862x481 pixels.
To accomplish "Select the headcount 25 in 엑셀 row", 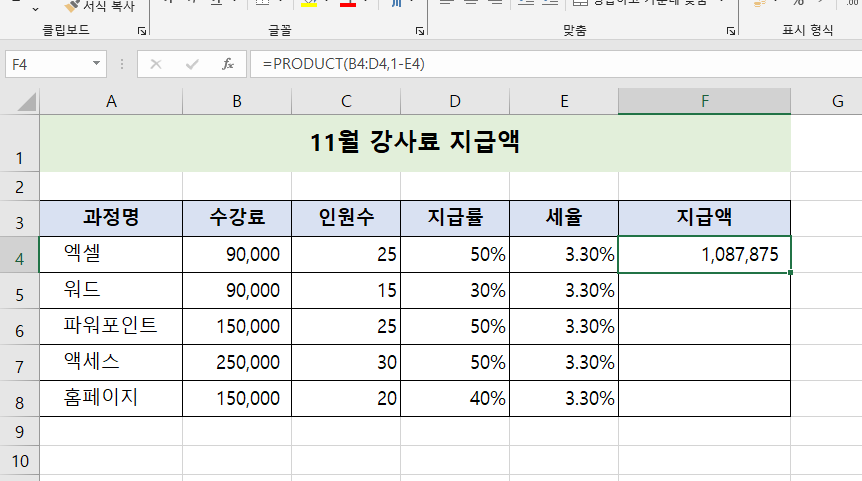I will pos(346,255).
